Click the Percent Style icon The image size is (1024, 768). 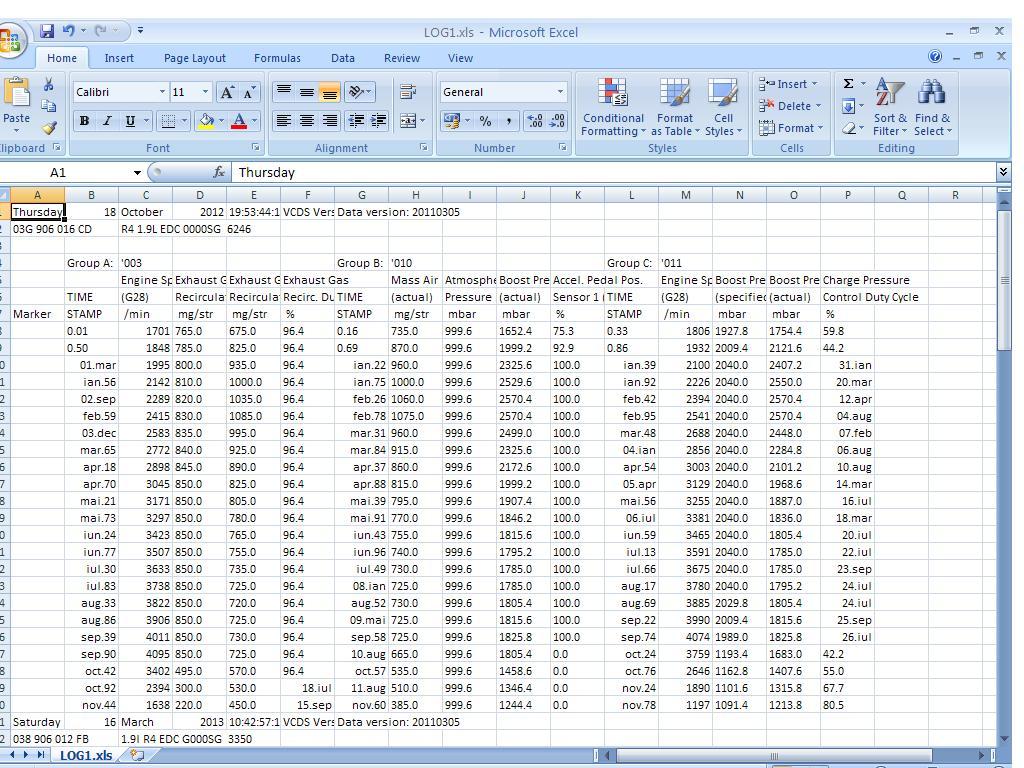click(485, 121)
